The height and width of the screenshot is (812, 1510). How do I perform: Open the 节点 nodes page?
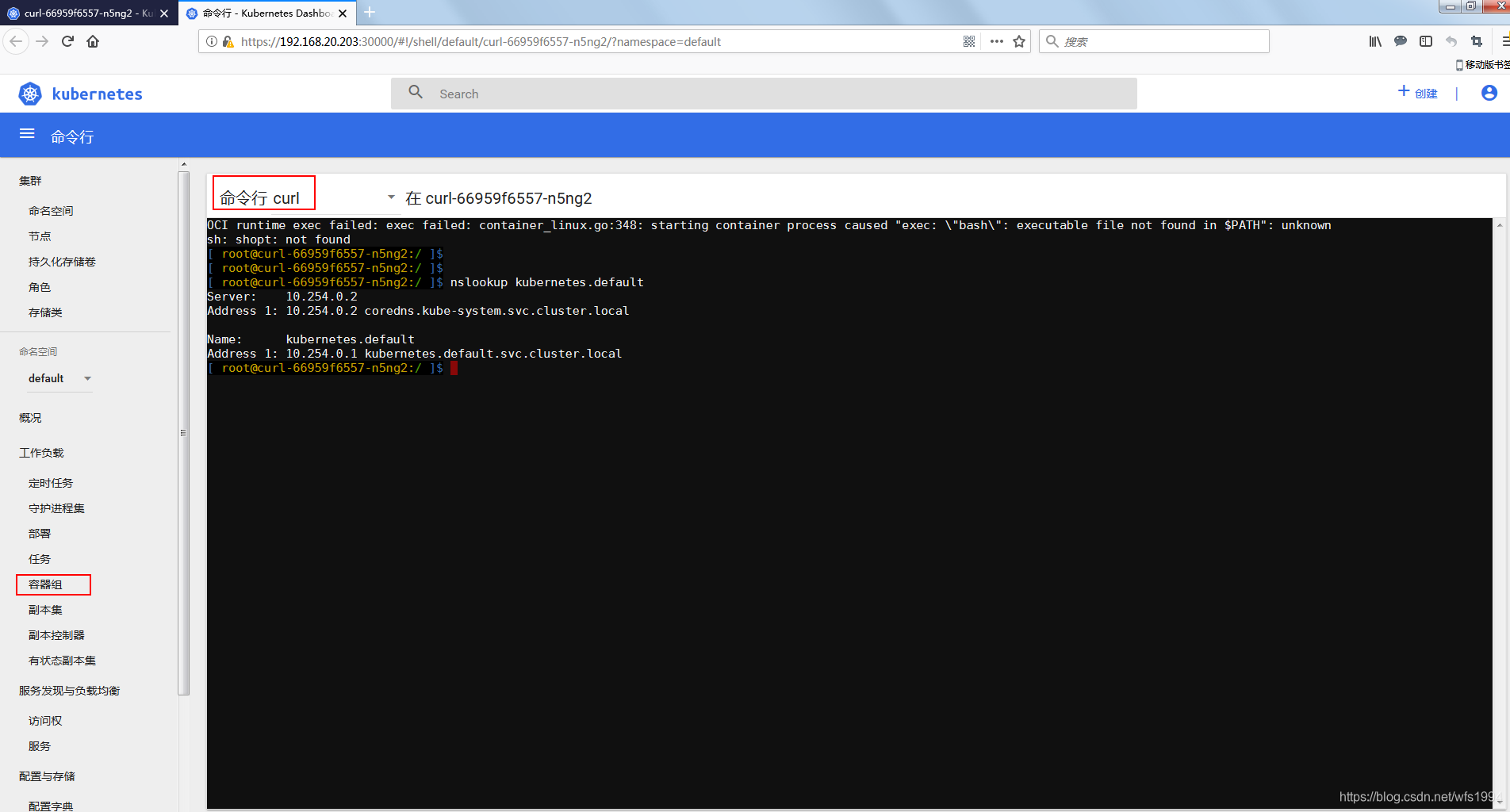pos(40,236)
